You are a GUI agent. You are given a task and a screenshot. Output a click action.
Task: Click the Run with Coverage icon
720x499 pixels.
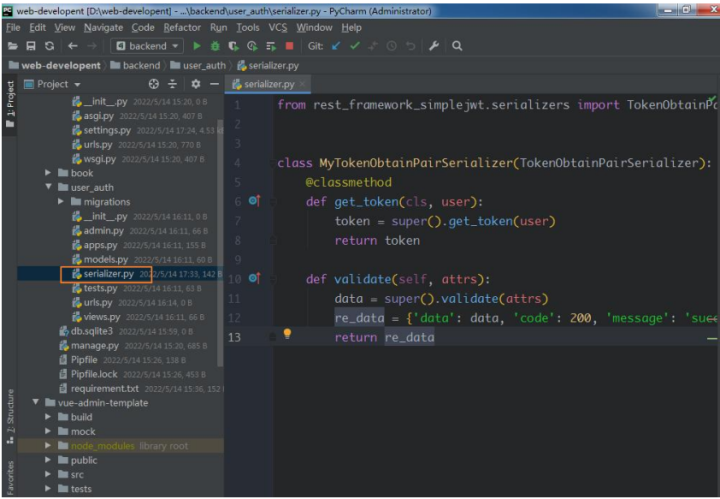pos(233,46)
